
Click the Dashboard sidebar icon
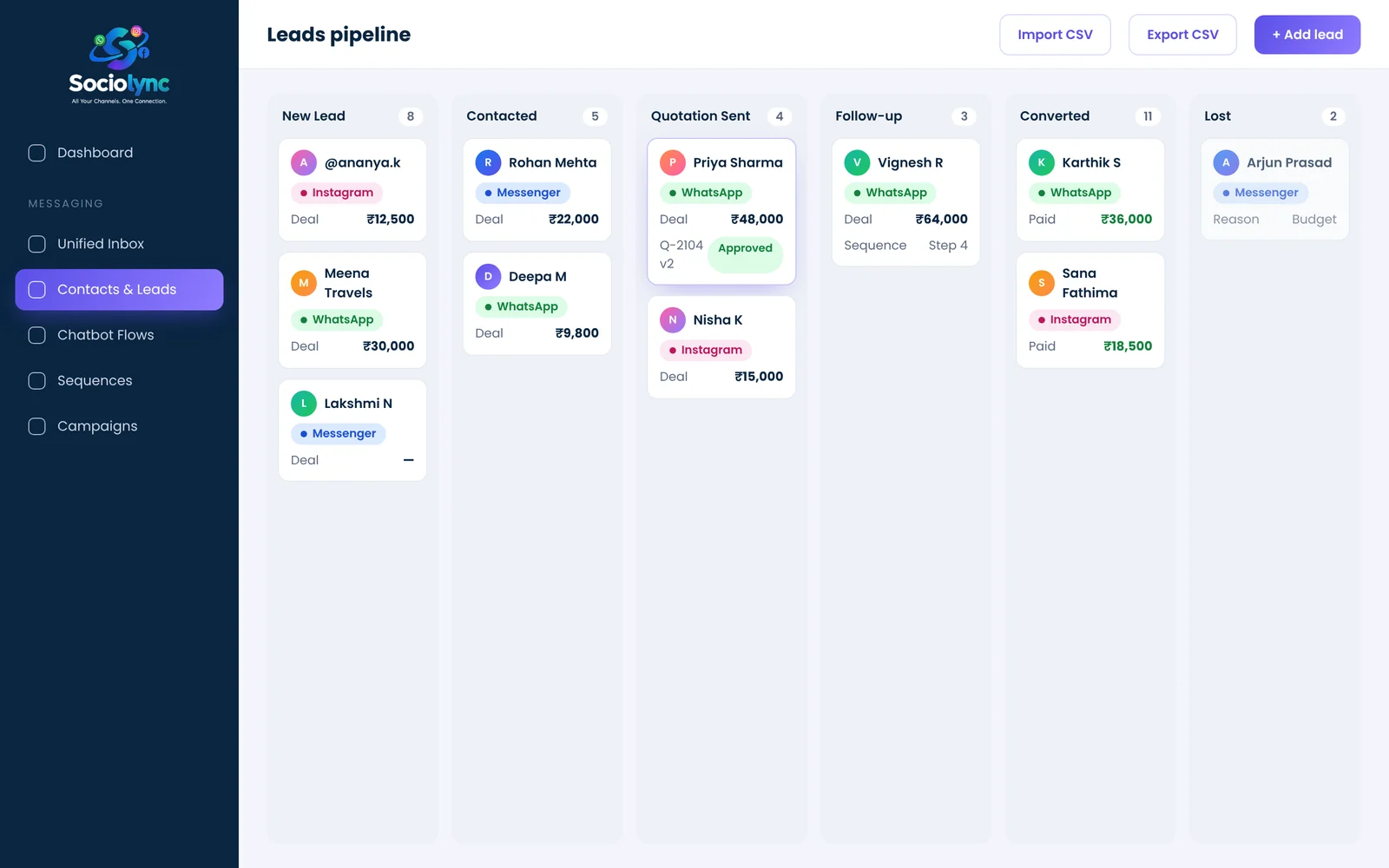pyautogui.click(x=37, y=153)
